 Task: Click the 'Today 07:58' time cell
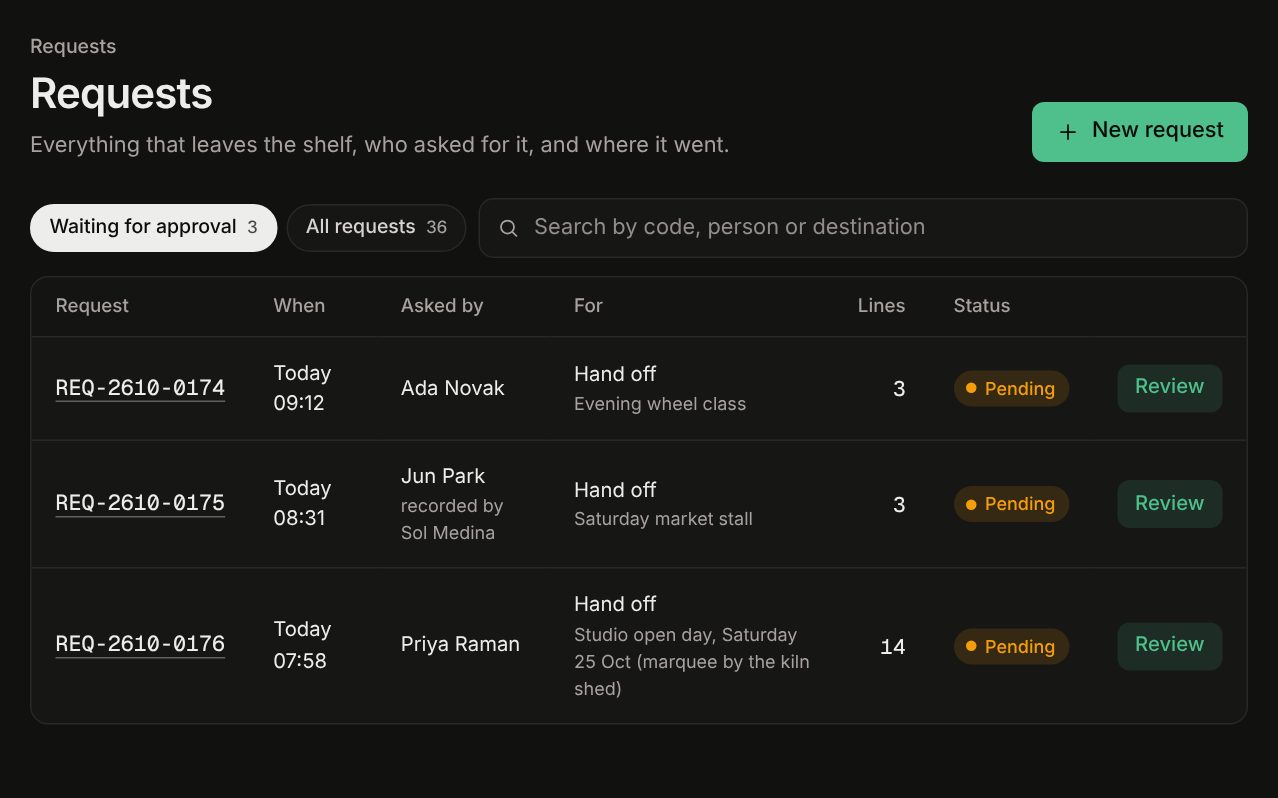click(302, 644)
